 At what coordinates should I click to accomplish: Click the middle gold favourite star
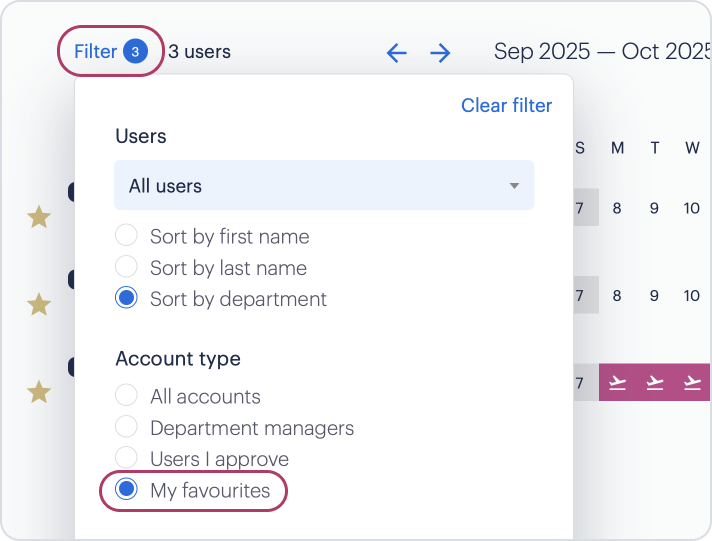point(39,305)
